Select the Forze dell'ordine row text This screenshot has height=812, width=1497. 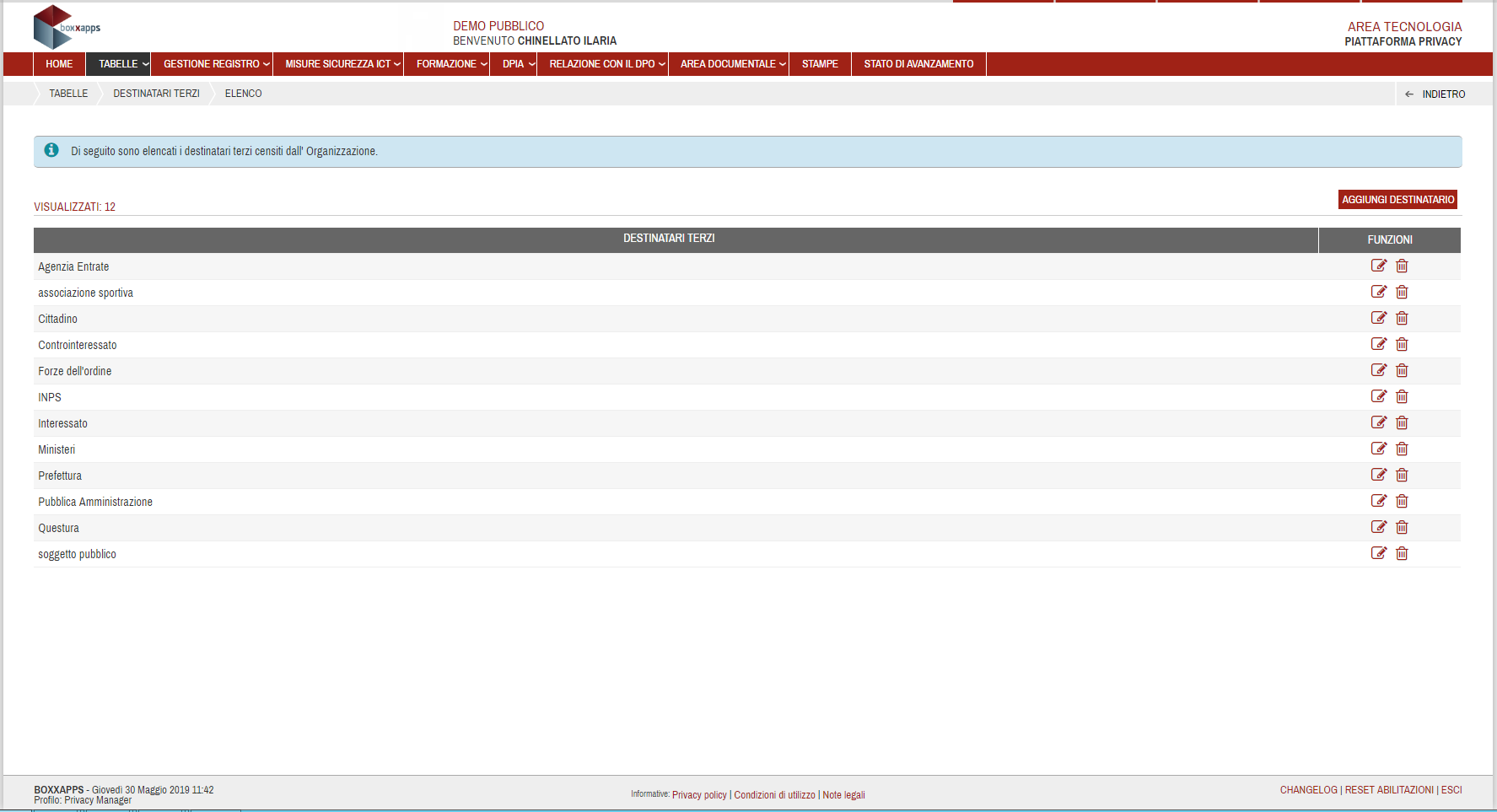click(x=74, y=371)
